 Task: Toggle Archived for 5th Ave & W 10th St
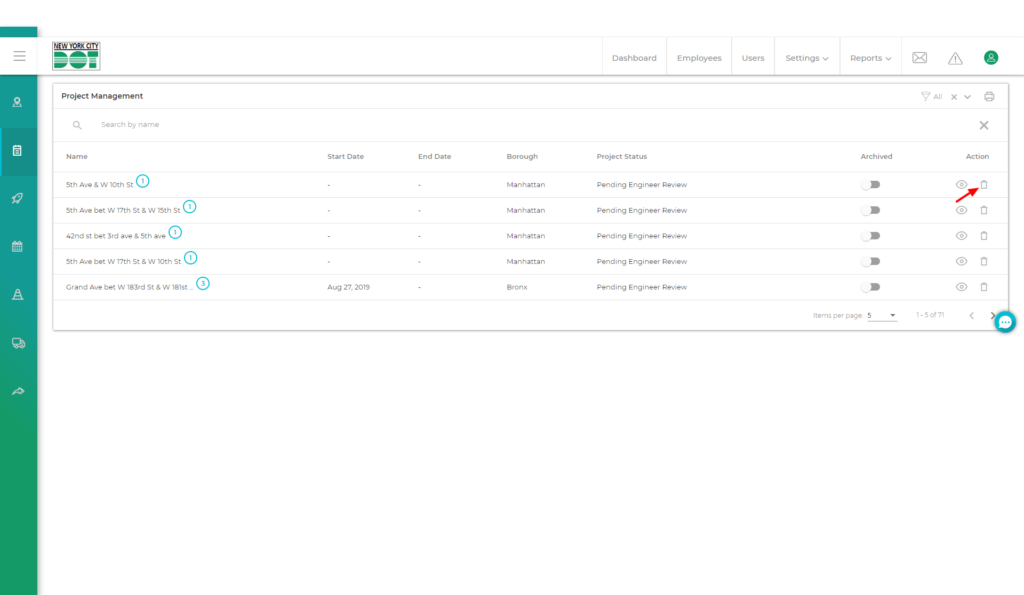[x=871, y=185]
